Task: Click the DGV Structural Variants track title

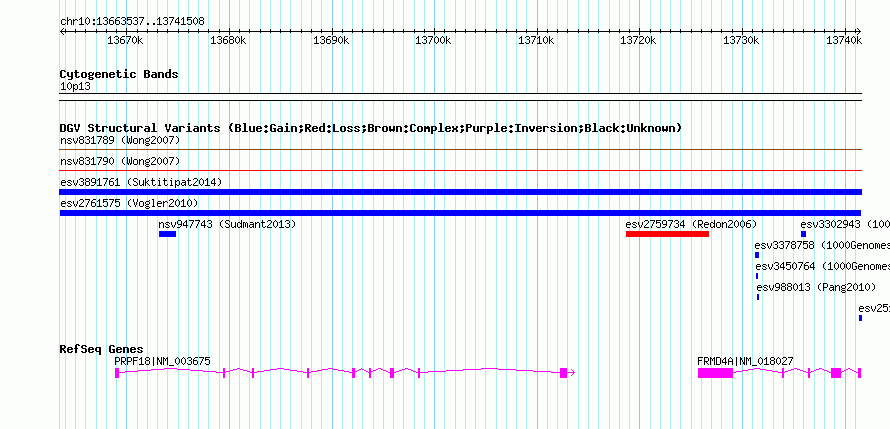Action: tap(371, 128)
